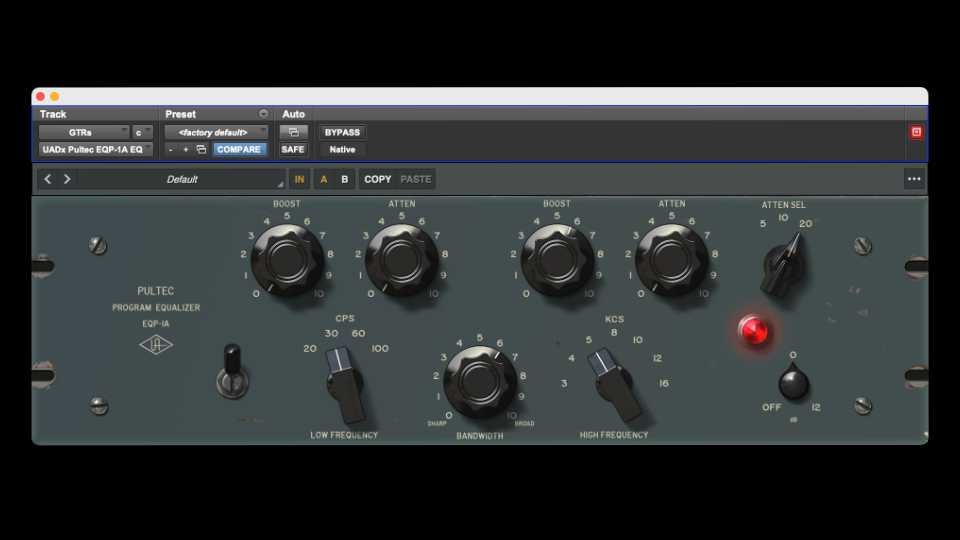Switch to the A settings slot

(x=324, y=179)
